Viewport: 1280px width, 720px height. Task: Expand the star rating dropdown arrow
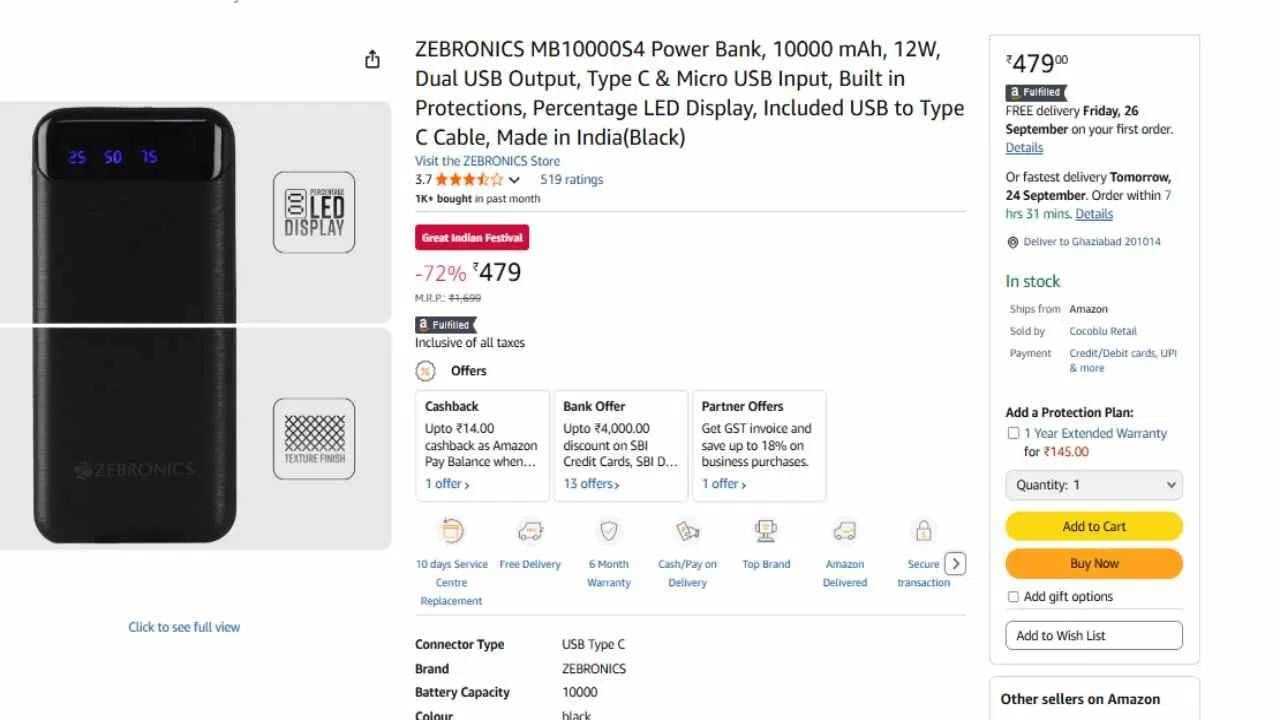point(513,179)
